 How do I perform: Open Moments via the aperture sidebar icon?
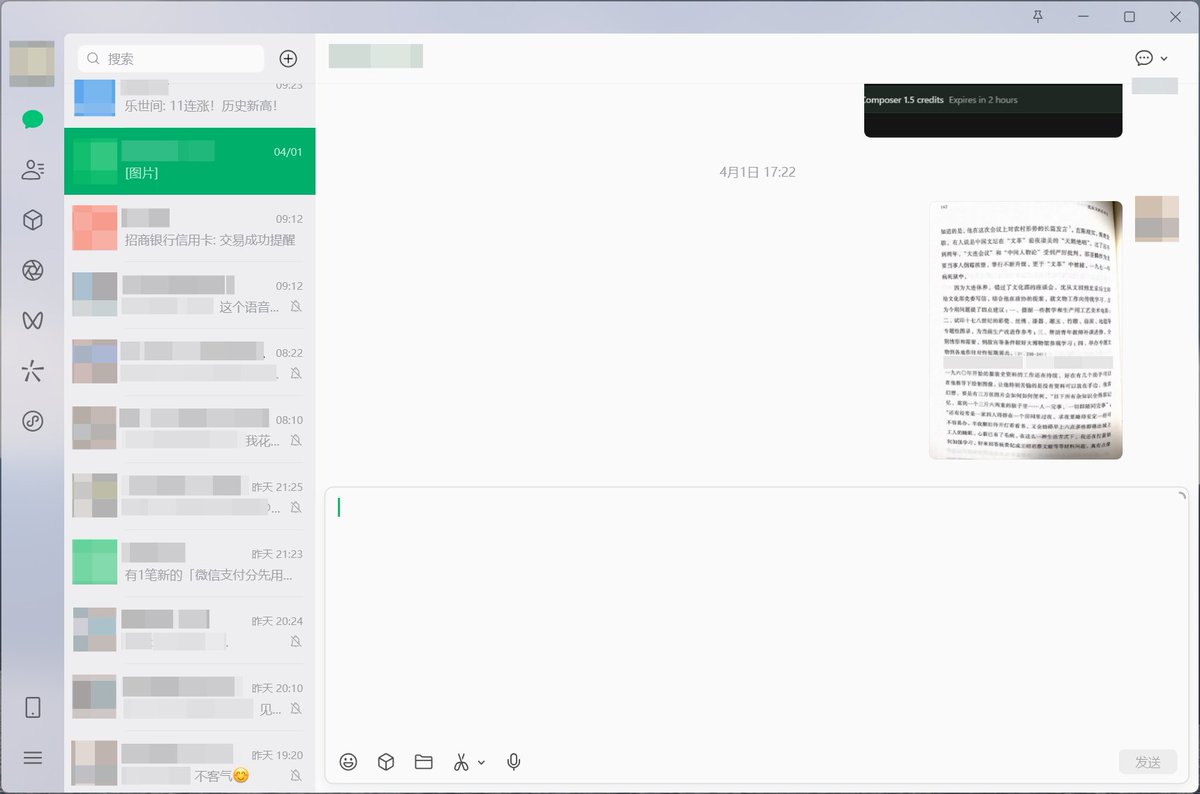coord(32,270)
